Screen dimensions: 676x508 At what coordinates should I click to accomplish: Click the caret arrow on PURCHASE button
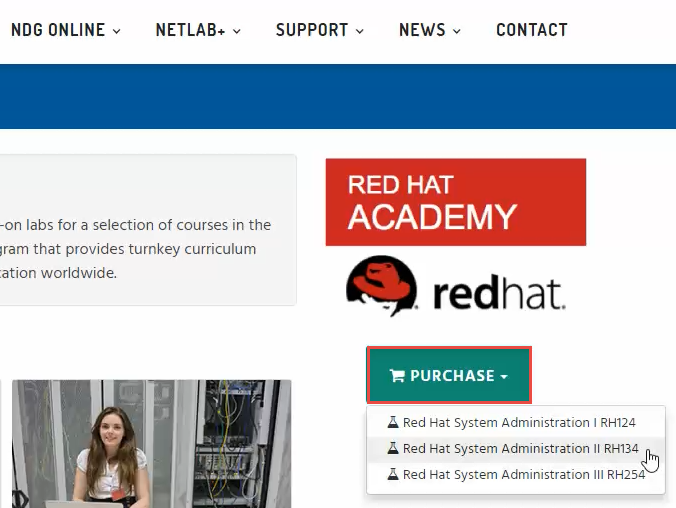coord(504,376)
